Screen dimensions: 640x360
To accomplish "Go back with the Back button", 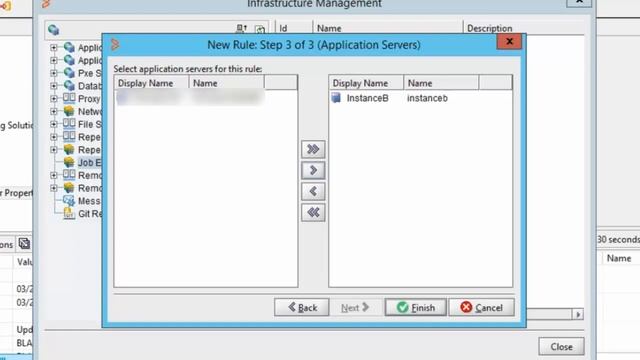I will click(x=302, y=307).
